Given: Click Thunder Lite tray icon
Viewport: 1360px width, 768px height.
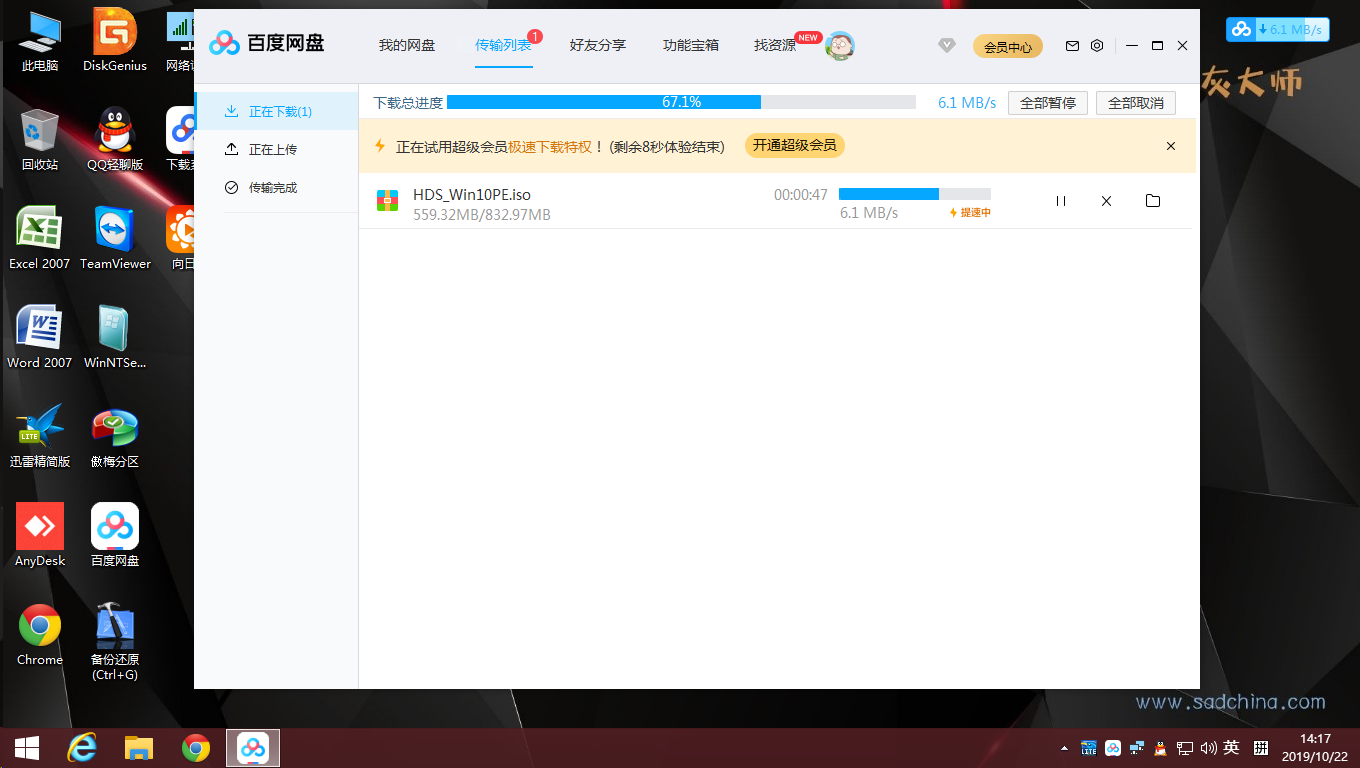Looking at the screenshot, I should tap(1089, 748).
